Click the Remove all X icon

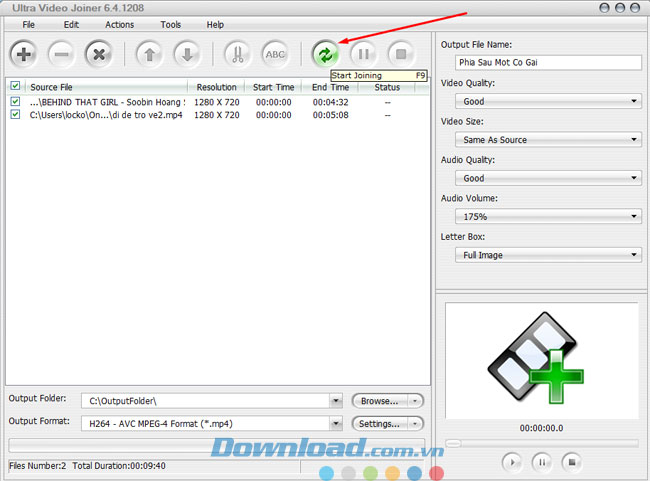click(99, 54)
